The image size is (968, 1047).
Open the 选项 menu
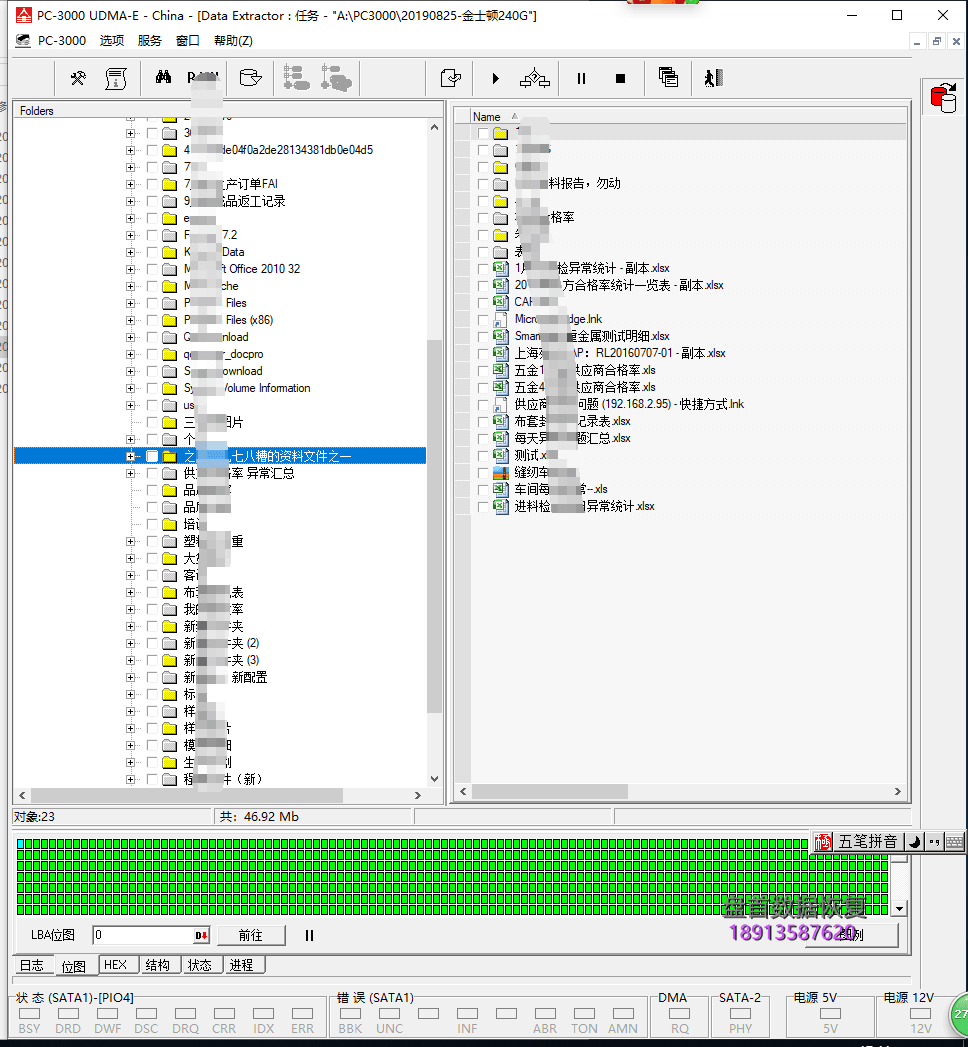click(112, 41)
